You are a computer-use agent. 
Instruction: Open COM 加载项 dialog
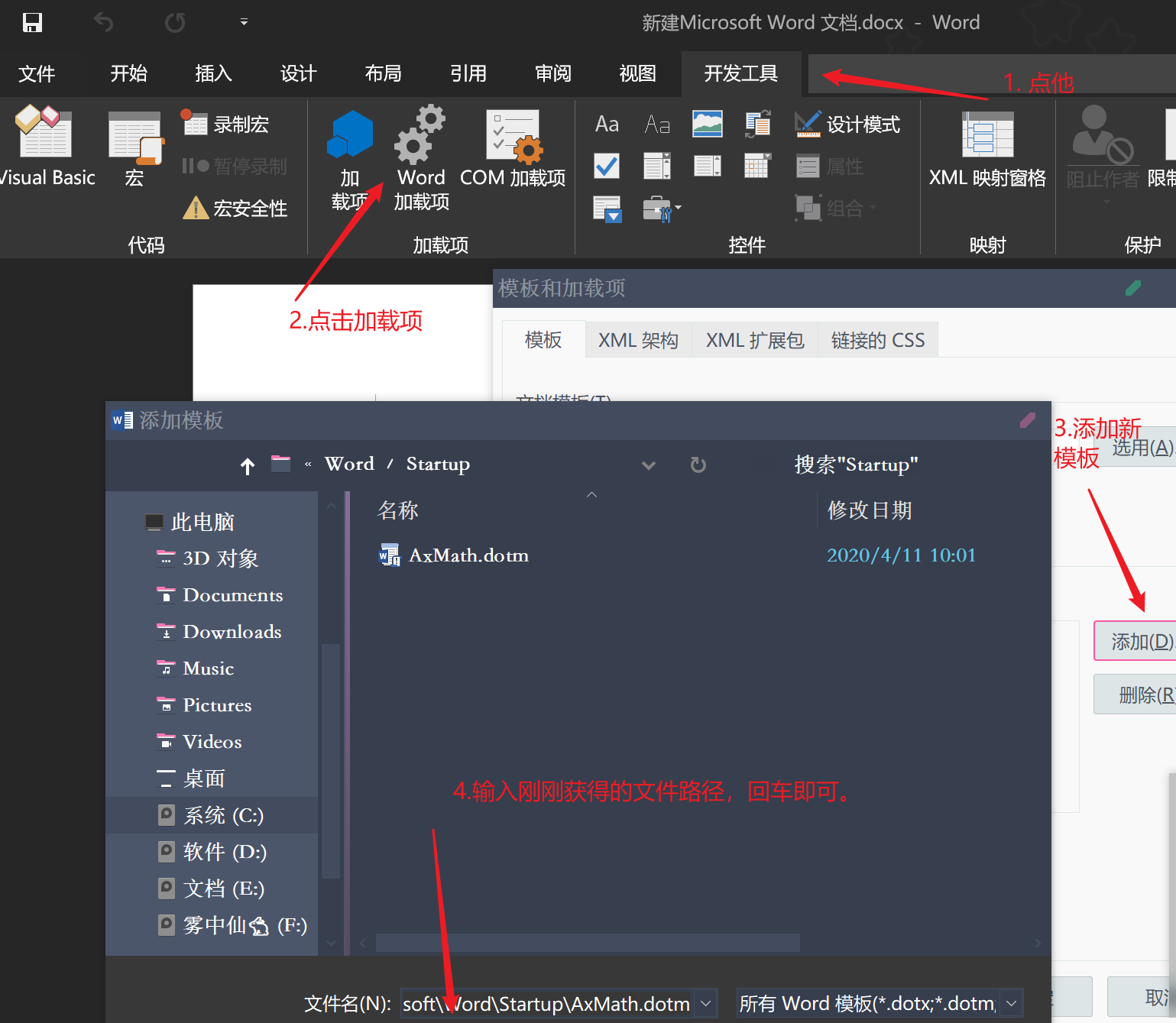click(513, 150)
